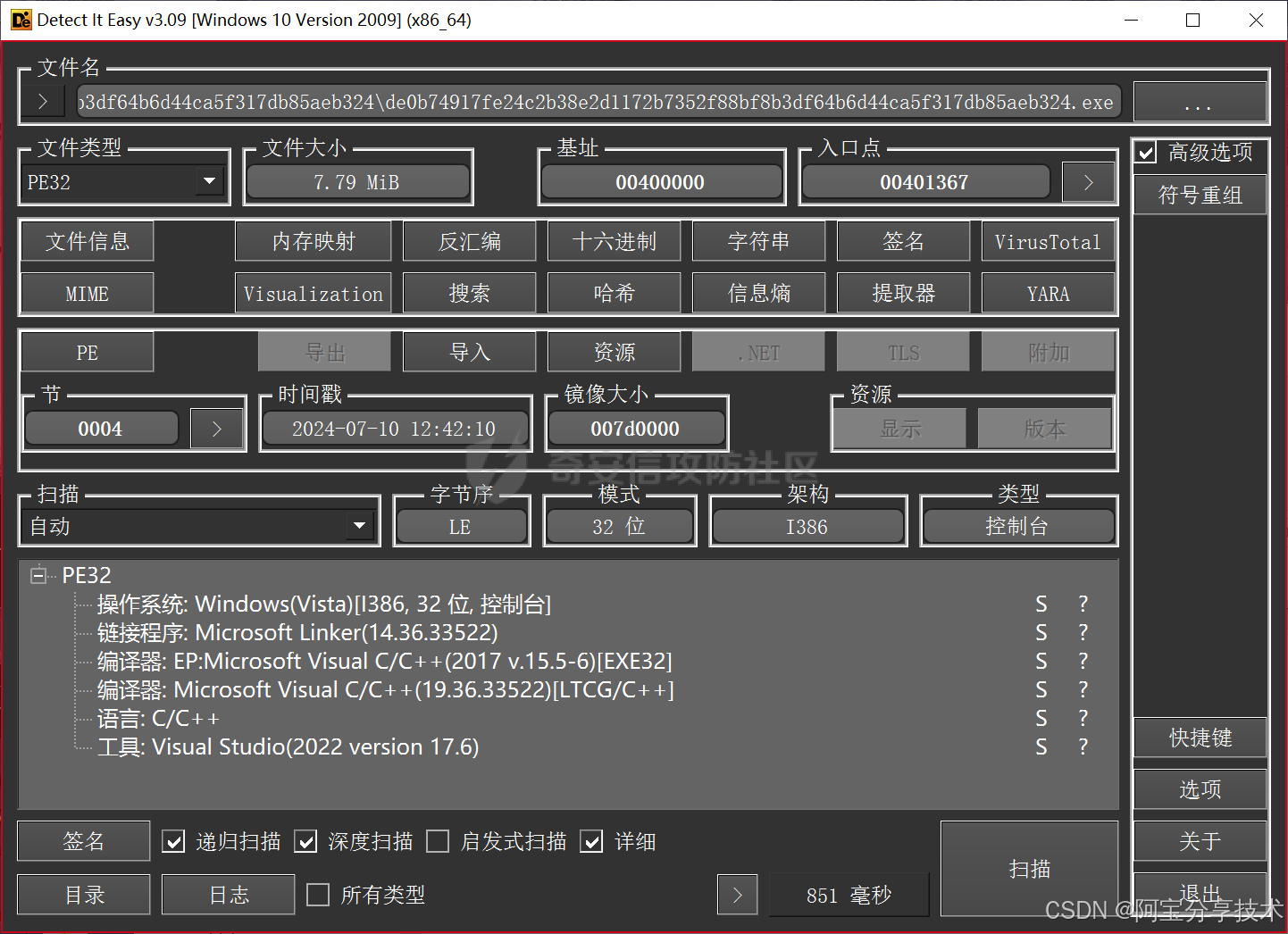Viewport: 1288px width, 934px height.
Task: Click the 基址 value 00400000
Action: (661, 182)
